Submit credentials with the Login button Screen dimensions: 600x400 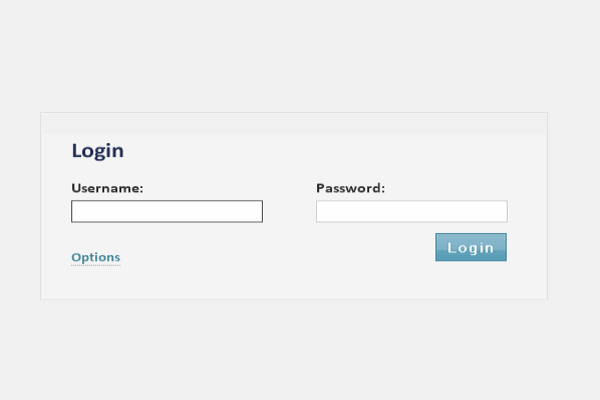470,247
